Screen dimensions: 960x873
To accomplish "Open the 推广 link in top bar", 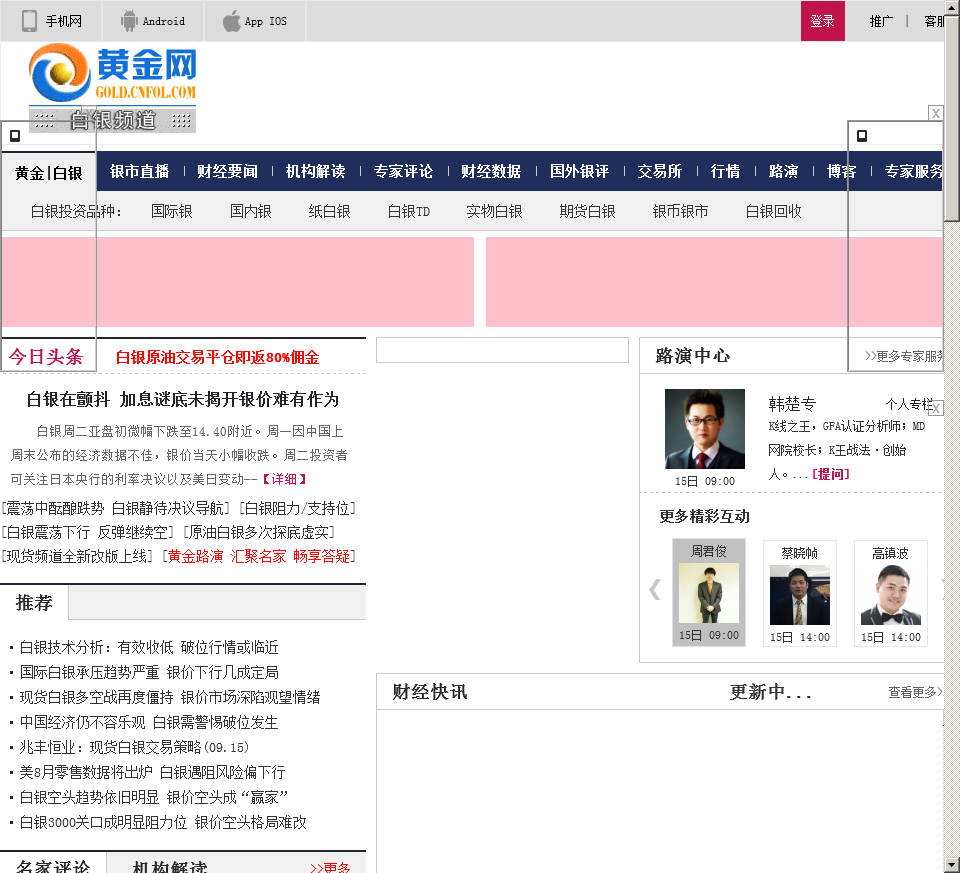I will [881, 21].
